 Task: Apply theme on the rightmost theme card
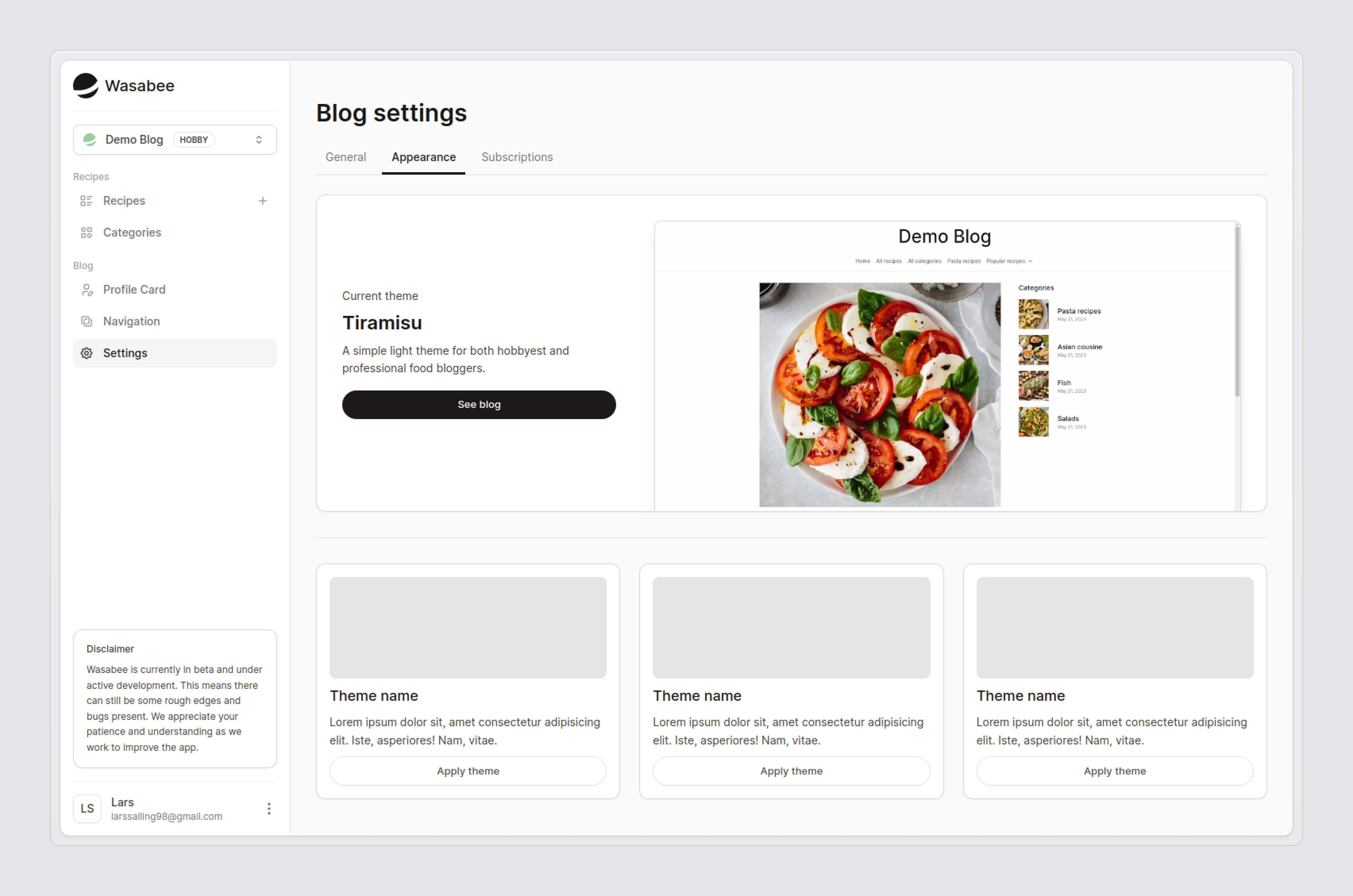1114,771
